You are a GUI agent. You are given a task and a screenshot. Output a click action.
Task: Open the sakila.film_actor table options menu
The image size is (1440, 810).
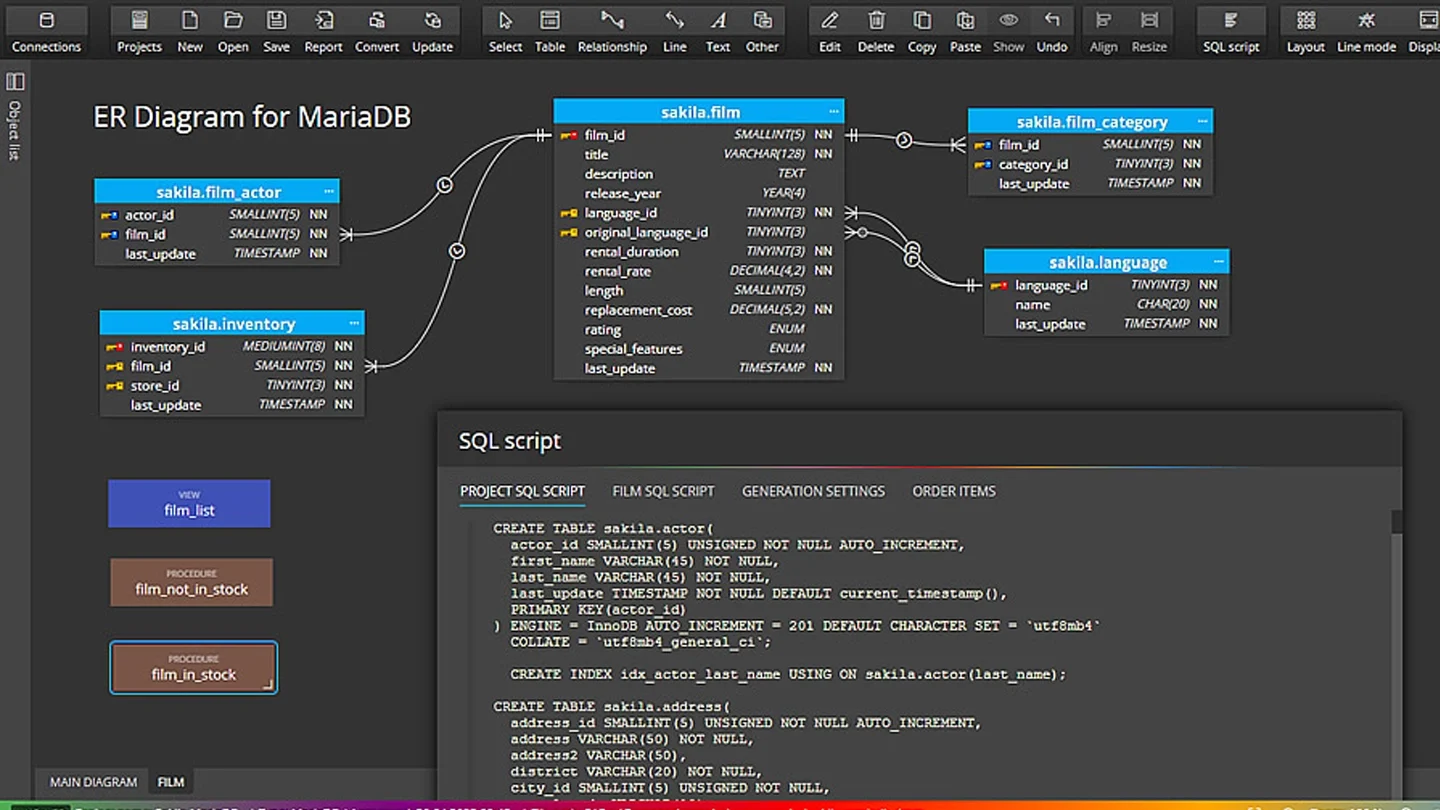[328, 192]
